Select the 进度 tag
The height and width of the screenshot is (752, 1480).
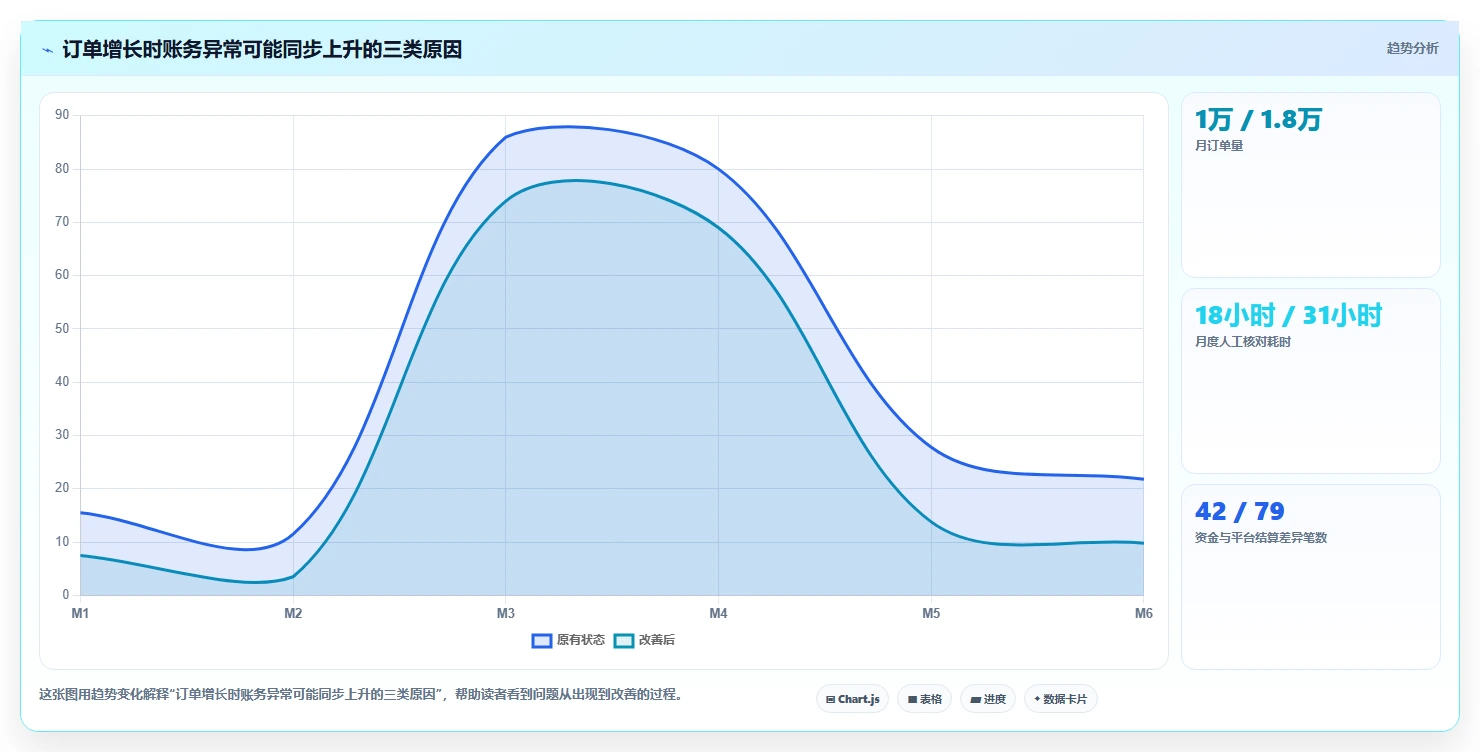coord(988,699)
